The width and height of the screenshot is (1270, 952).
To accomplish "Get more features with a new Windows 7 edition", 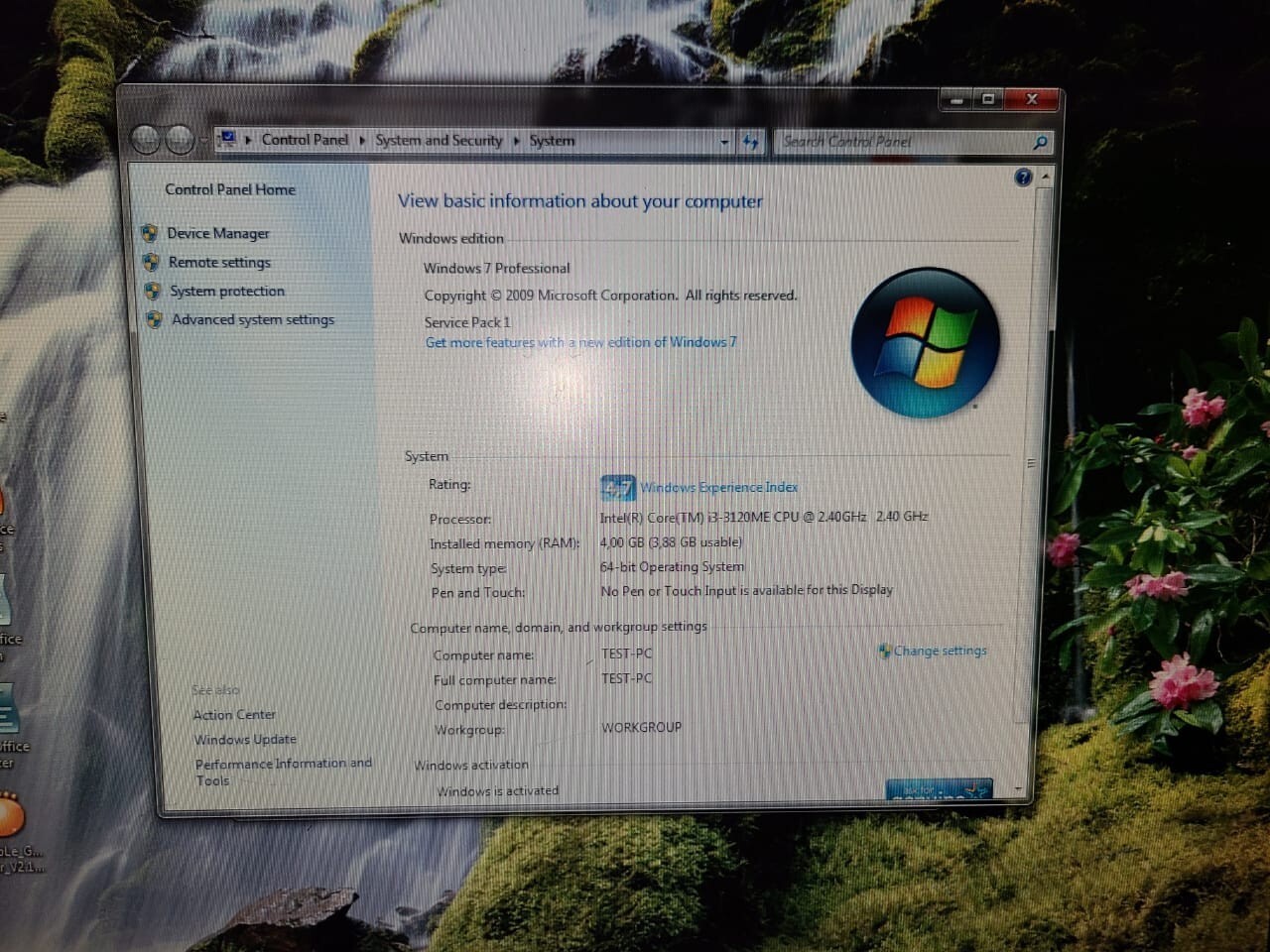I will point(581,342).
